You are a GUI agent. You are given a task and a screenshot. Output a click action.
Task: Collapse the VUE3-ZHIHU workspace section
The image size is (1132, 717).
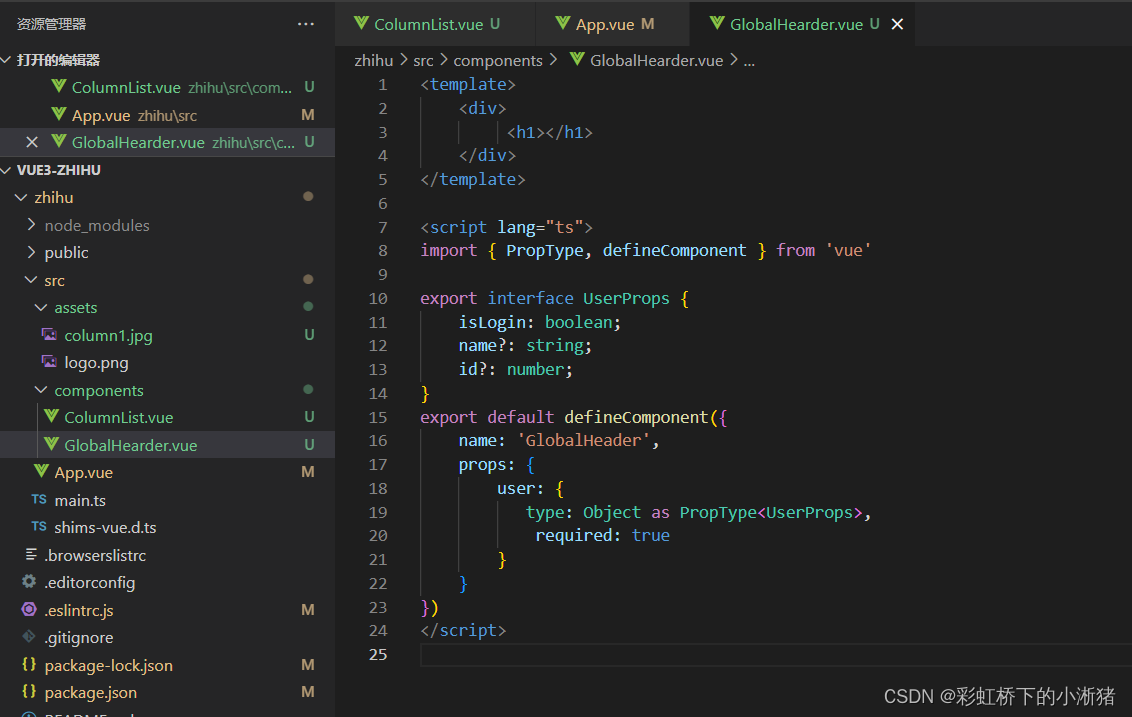[6, 170]
